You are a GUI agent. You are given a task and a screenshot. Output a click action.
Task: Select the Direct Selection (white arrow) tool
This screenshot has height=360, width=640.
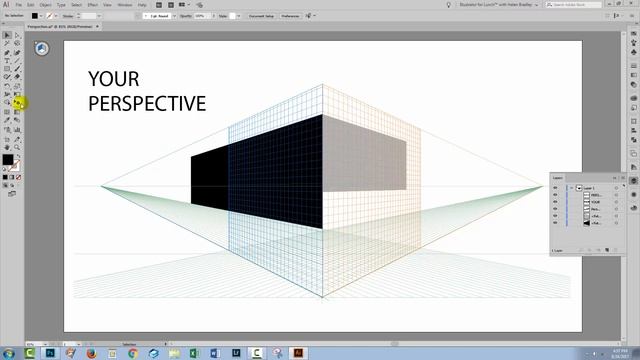[x=17, y=36]
